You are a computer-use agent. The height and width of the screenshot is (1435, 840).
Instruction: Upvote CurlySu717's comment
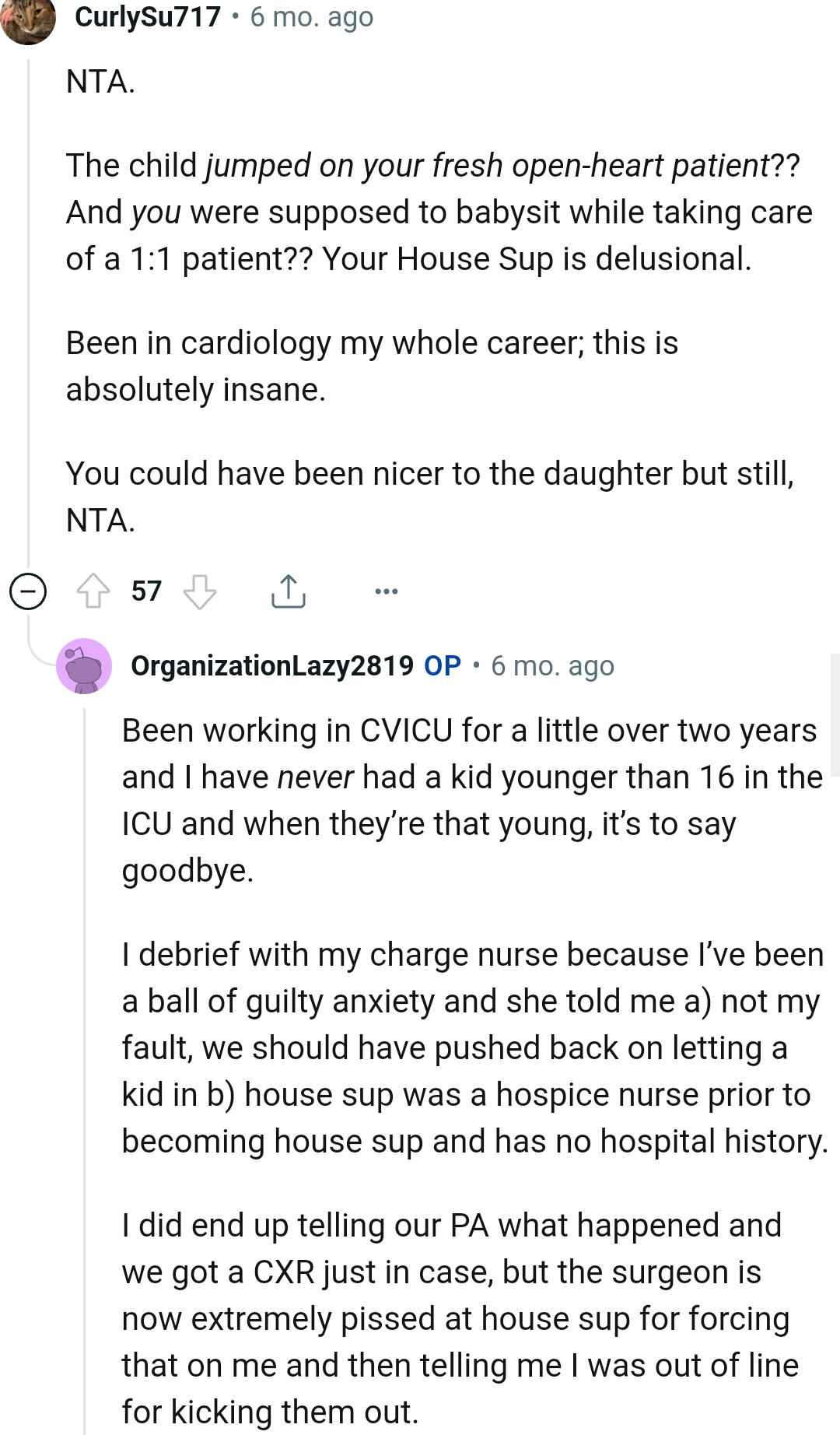click(x=93, y=591)
